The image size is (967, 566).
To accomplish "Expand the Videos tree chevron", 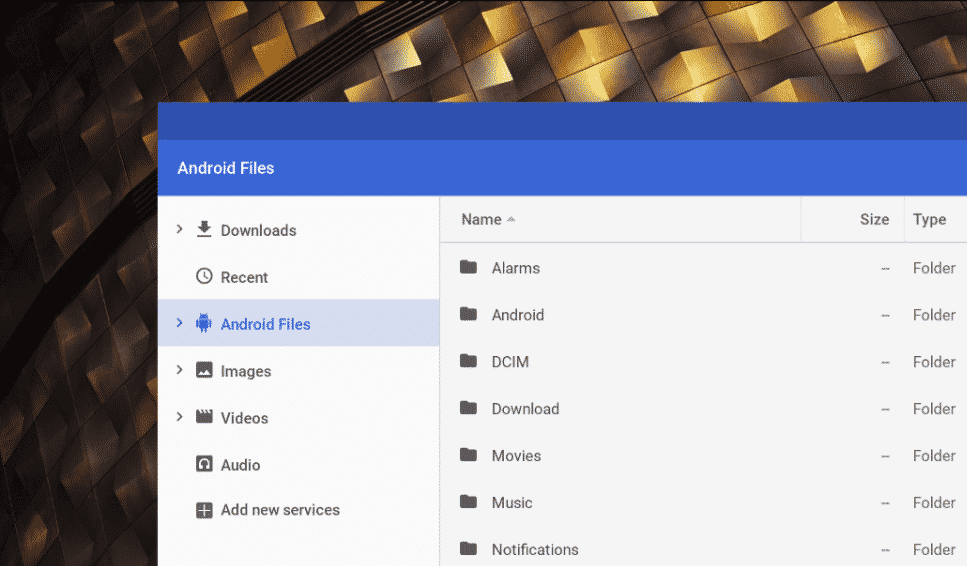I will (x=179, y=417).
